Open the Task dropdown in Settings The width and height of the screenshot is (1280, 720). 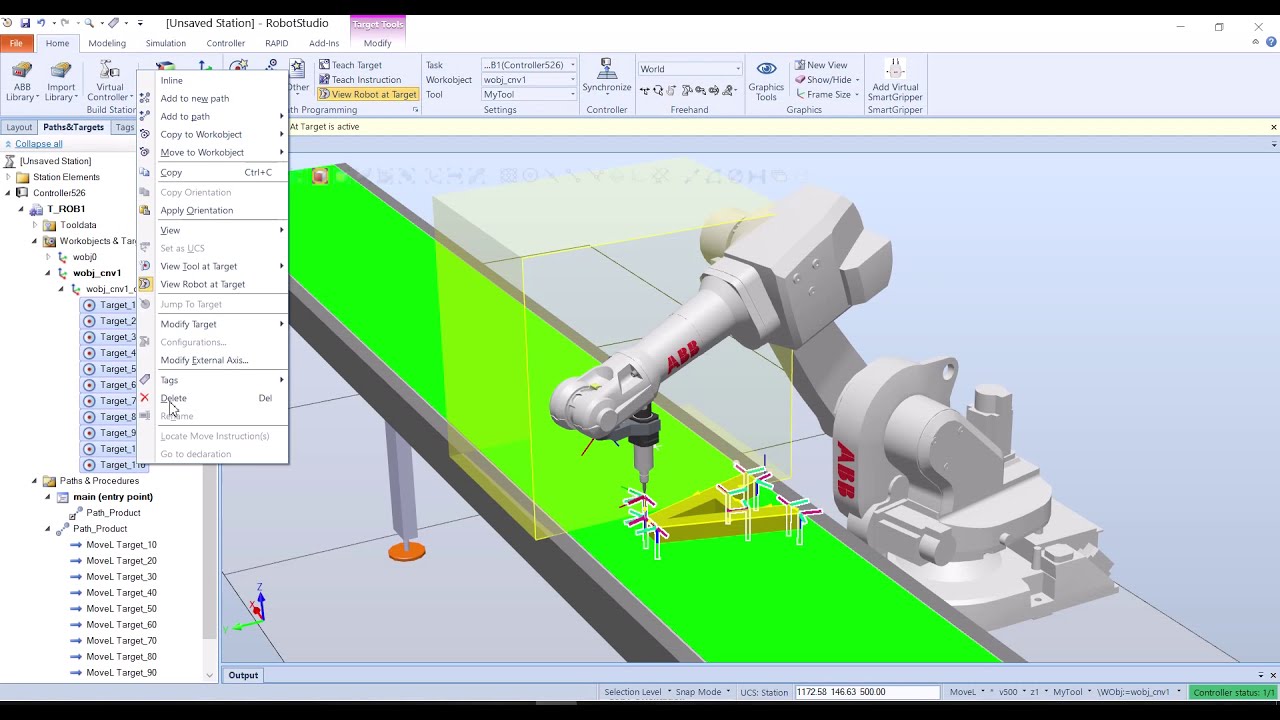tap(529, 65)
